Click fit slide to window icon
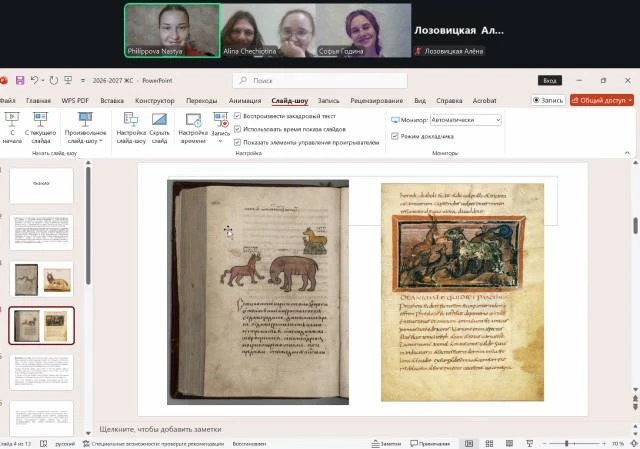Image resolution: width=640 pixels, height=449 pixels. 634,444
